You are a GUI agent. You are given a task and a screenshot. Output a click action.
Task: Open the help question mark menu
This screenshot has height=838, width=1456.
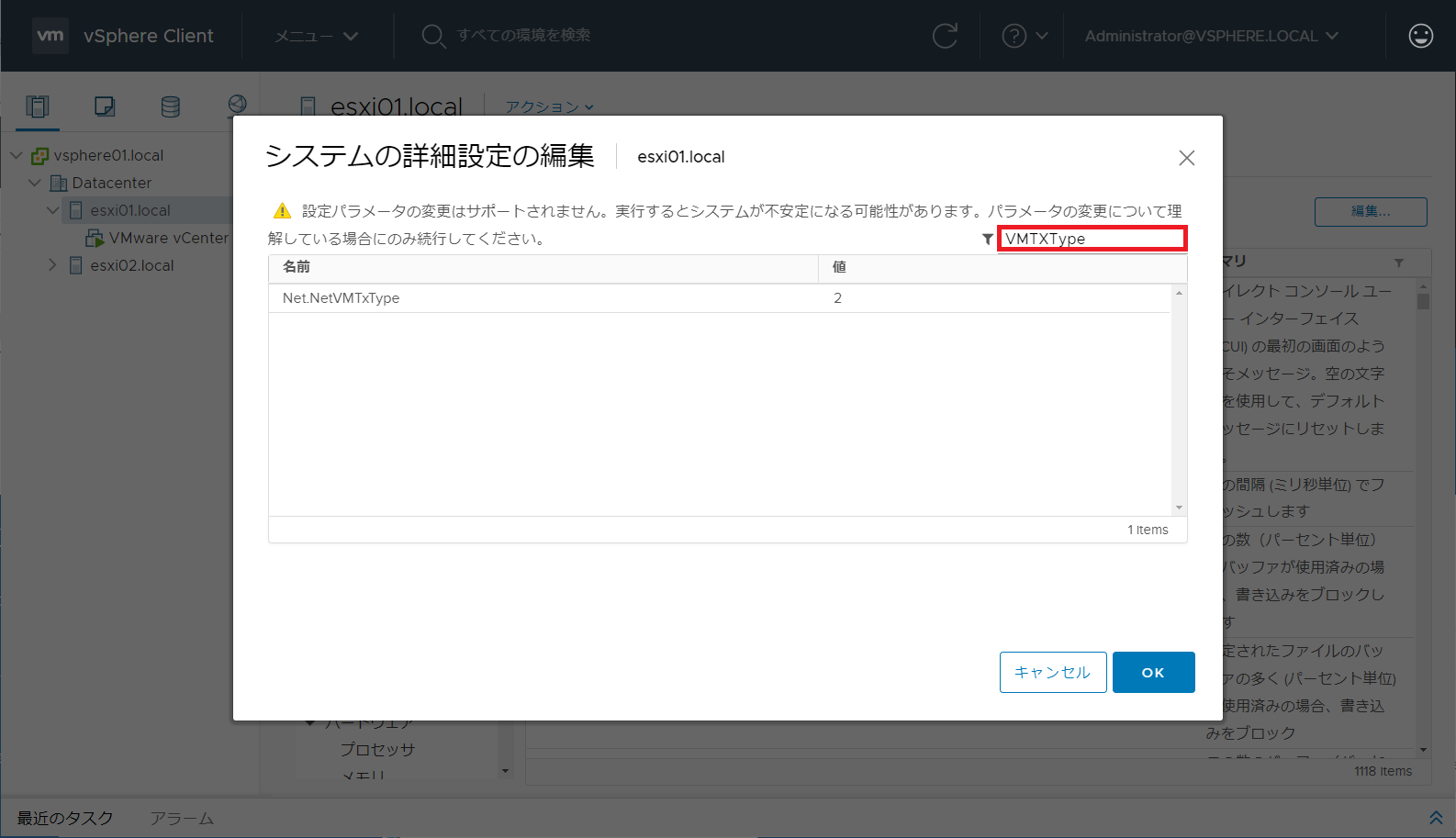tap(1014, 36)
